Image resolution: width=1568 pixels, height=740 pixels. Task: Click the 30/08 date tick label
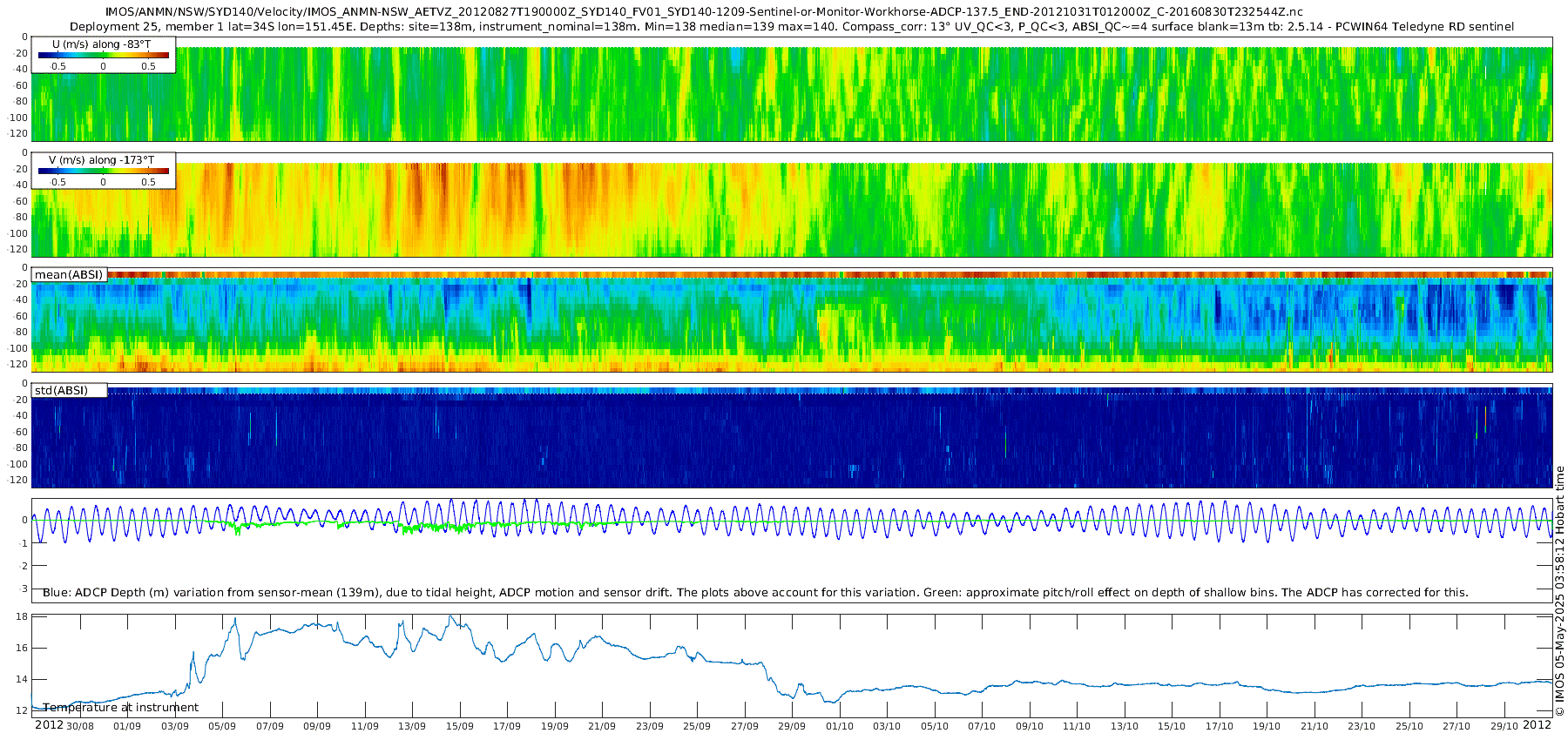(80, 726)
